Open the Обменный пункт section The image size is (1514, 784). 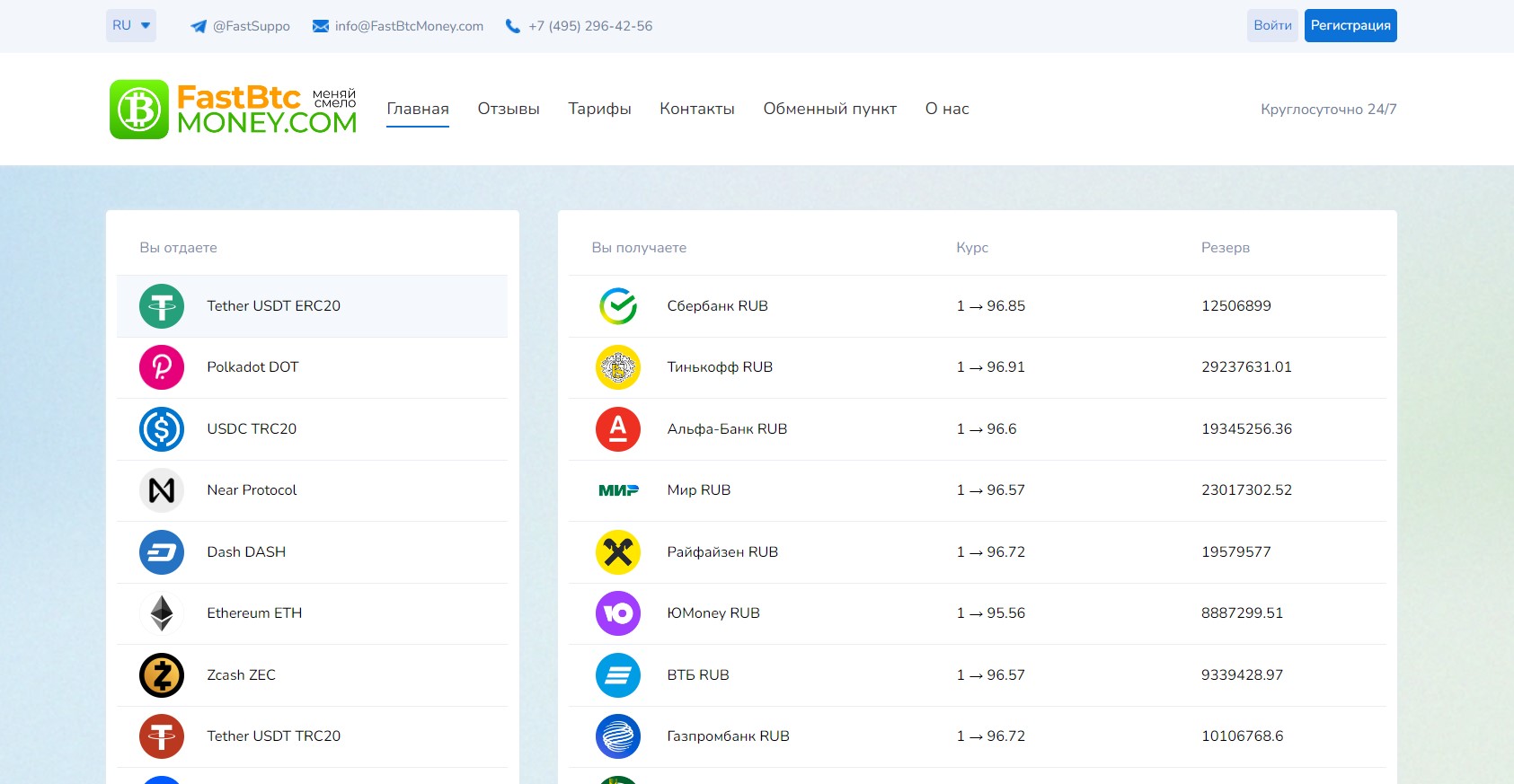coord(829,109)
